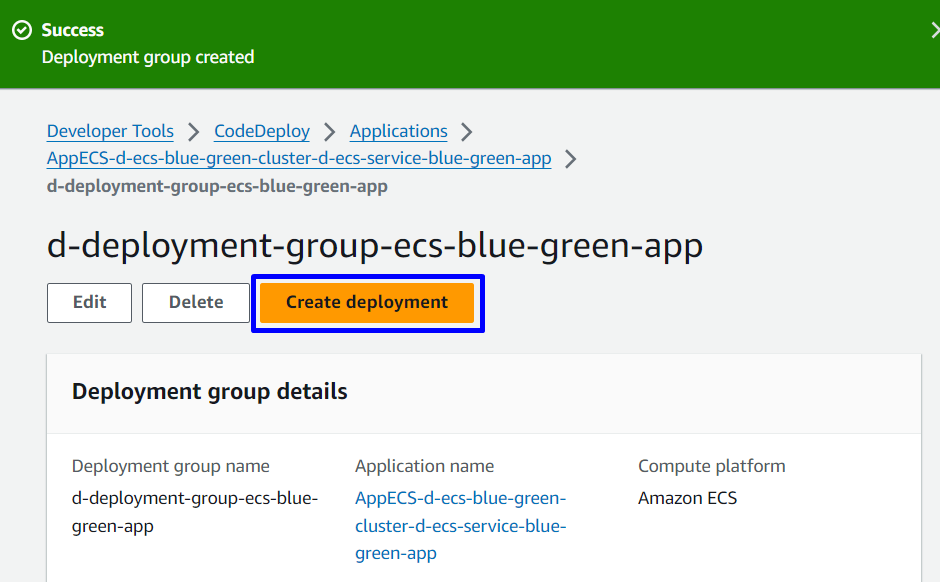Click the chevron after the AppECS breadcrumb link
Screen dimensions: 940x582
[x=570, y=159]
